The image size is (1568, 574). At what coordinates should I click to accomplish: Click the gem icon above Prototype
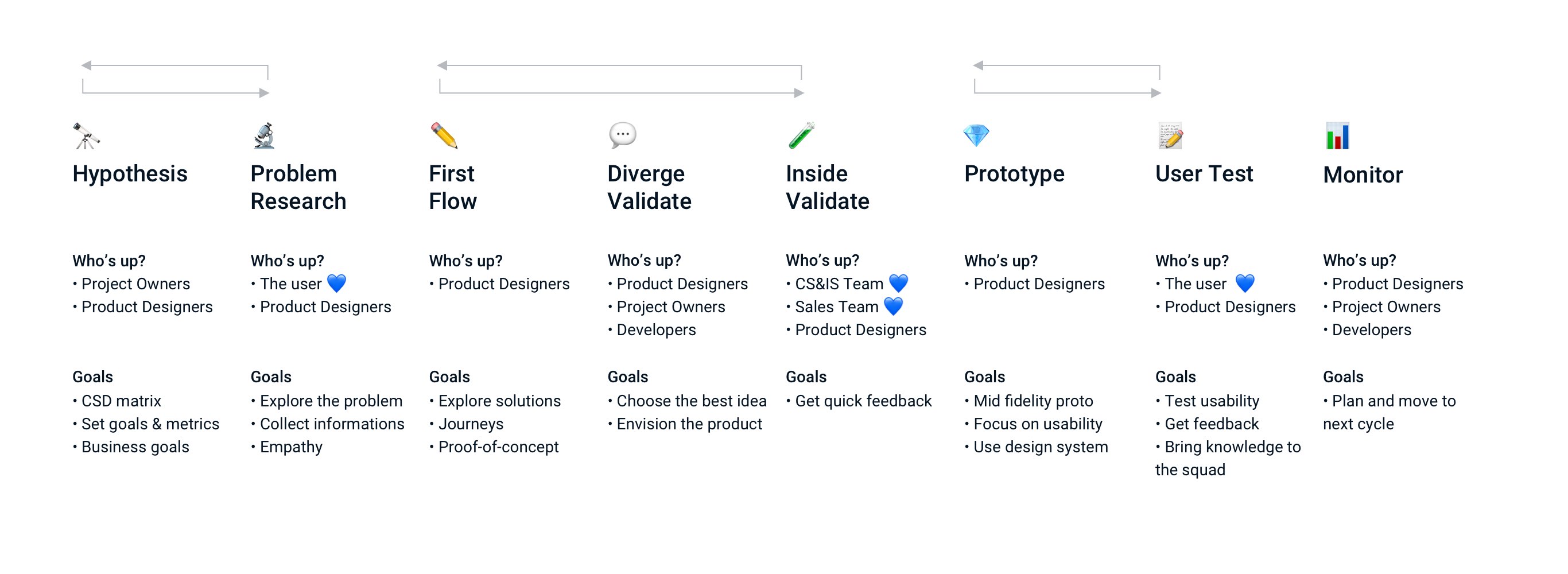[x=976, y=135]
